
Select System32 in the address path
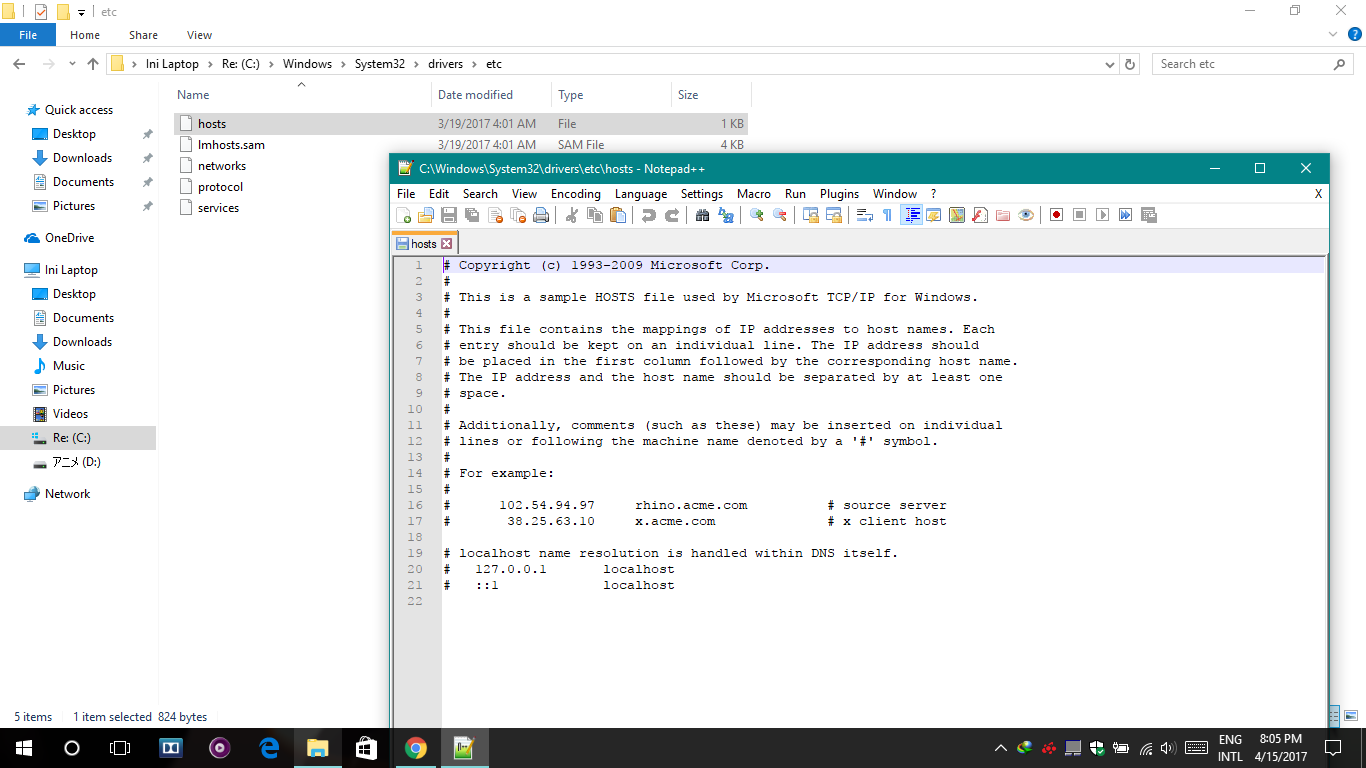380,64
